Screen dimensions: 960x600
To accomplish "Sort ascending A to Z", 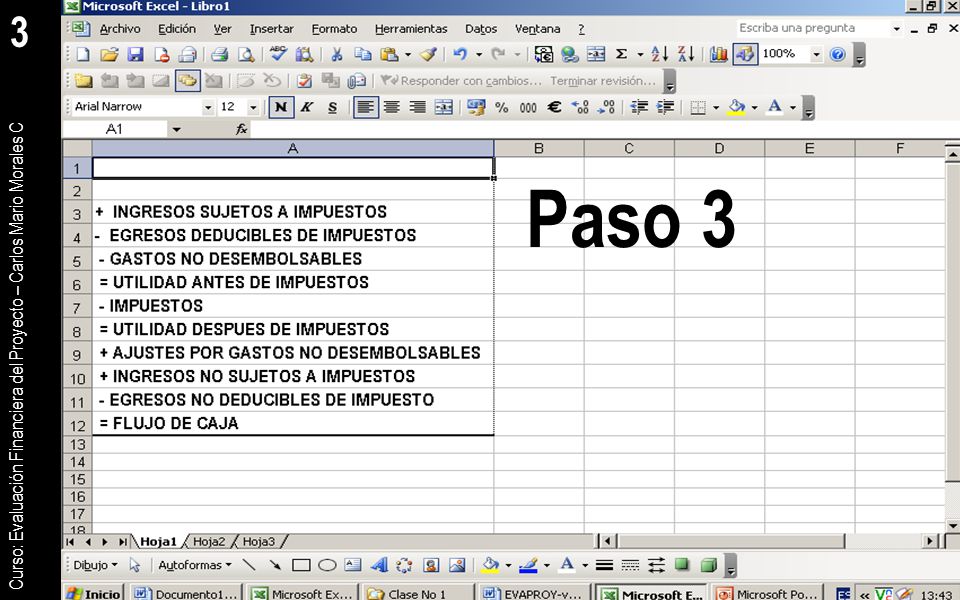I will pyautogui.click(x=659, y=54).
